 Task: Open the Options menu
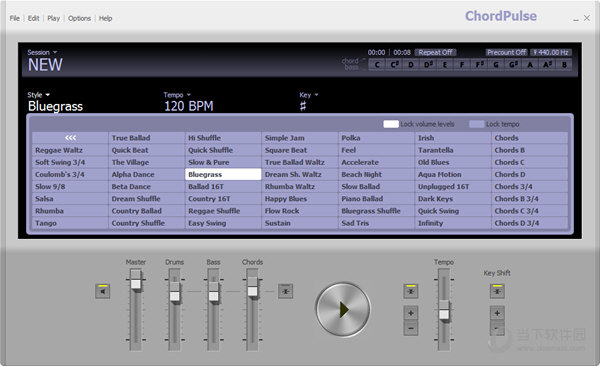click(80, 18)
